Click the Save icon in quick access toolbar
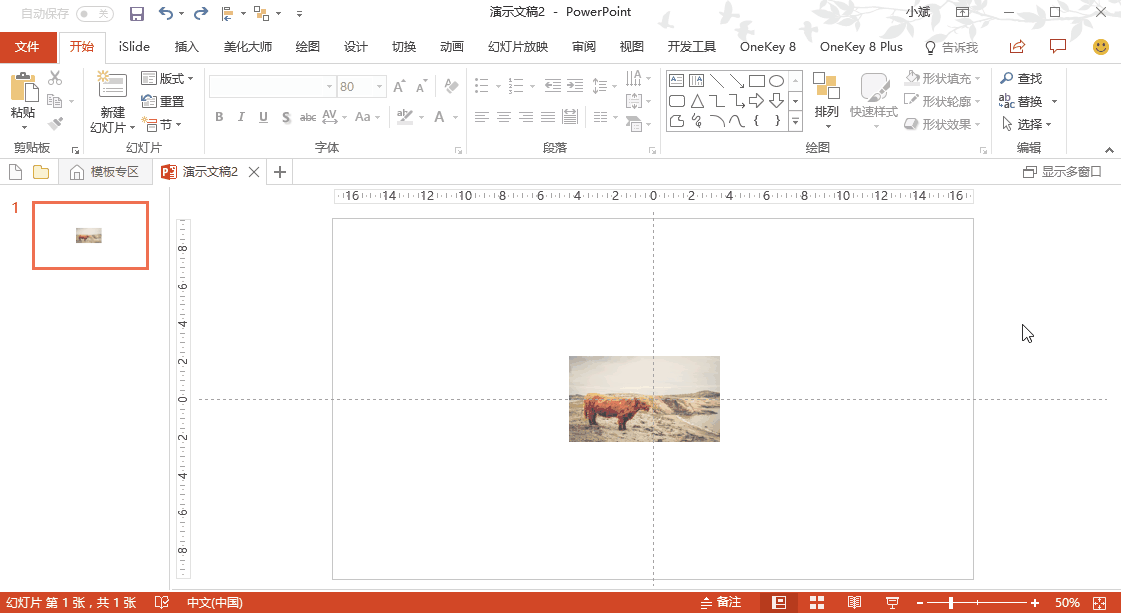Screen dimensions: 1121x613 (x=137, y=13)
